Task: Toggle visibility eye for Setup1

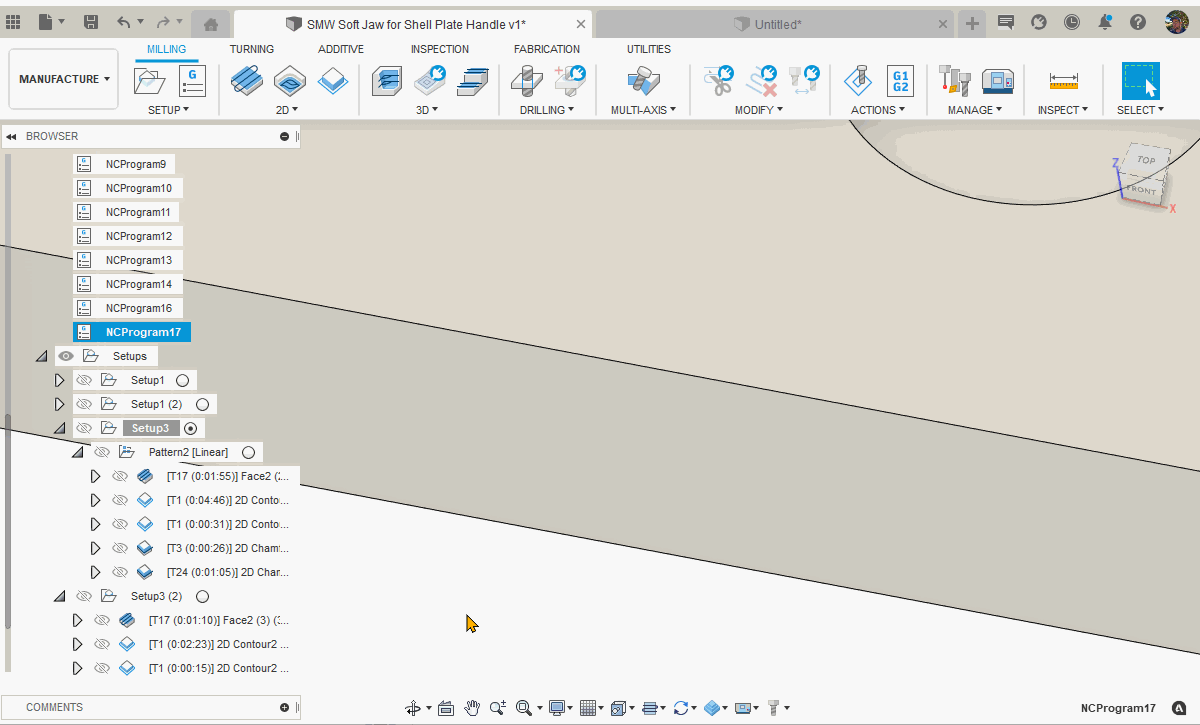Action: tap(84, 379)
